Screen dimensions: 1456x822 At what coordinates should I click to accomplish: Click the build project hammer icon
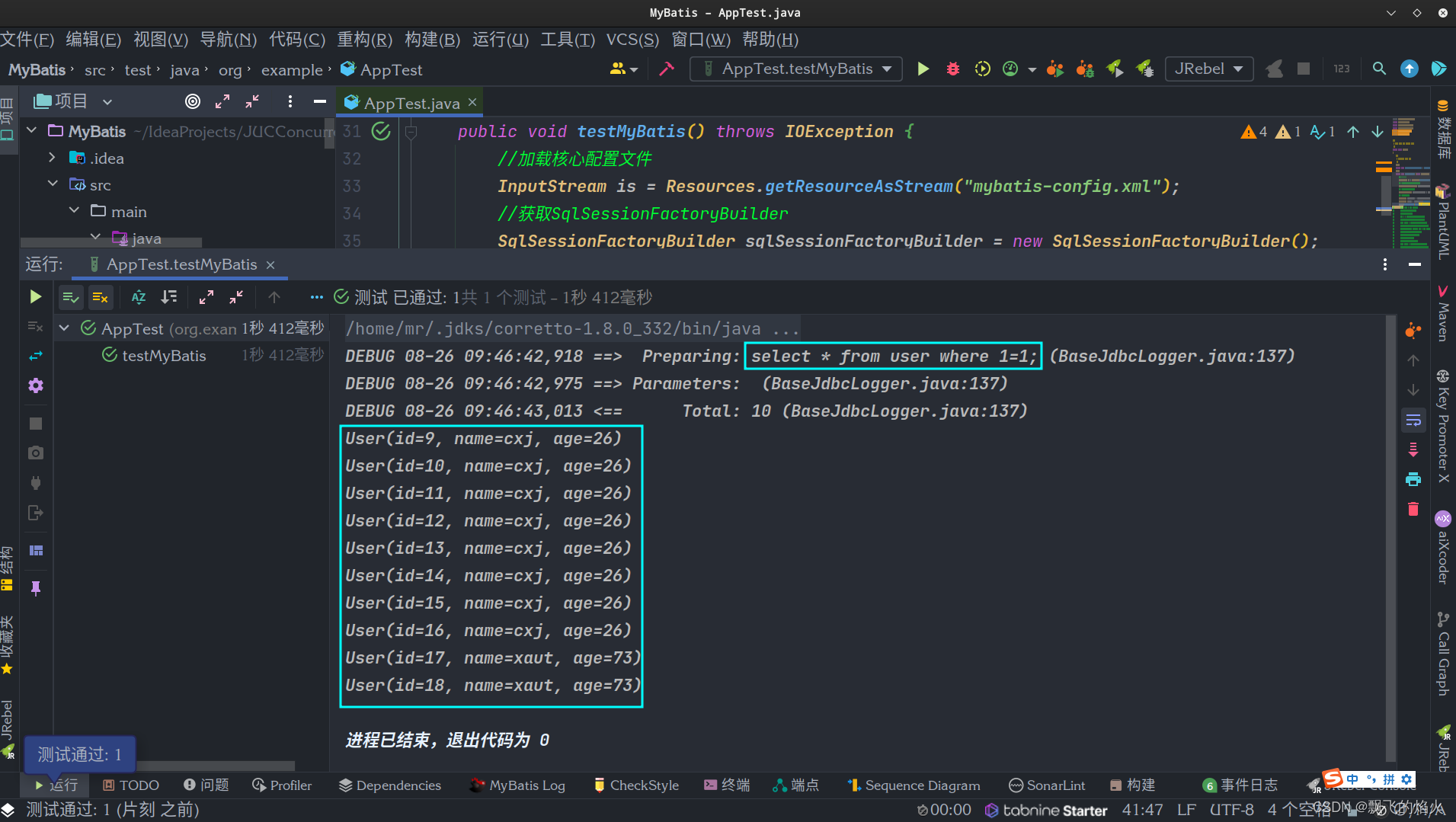tap(667, 69)
